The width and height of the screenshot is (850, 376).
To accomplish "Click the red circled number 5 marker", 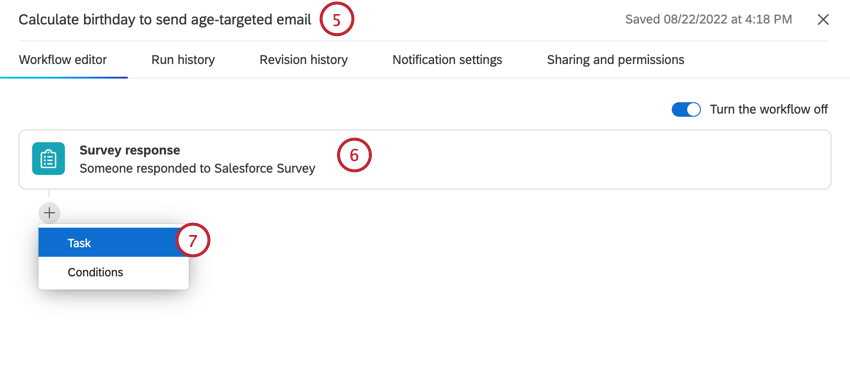I will coord(336,20).
